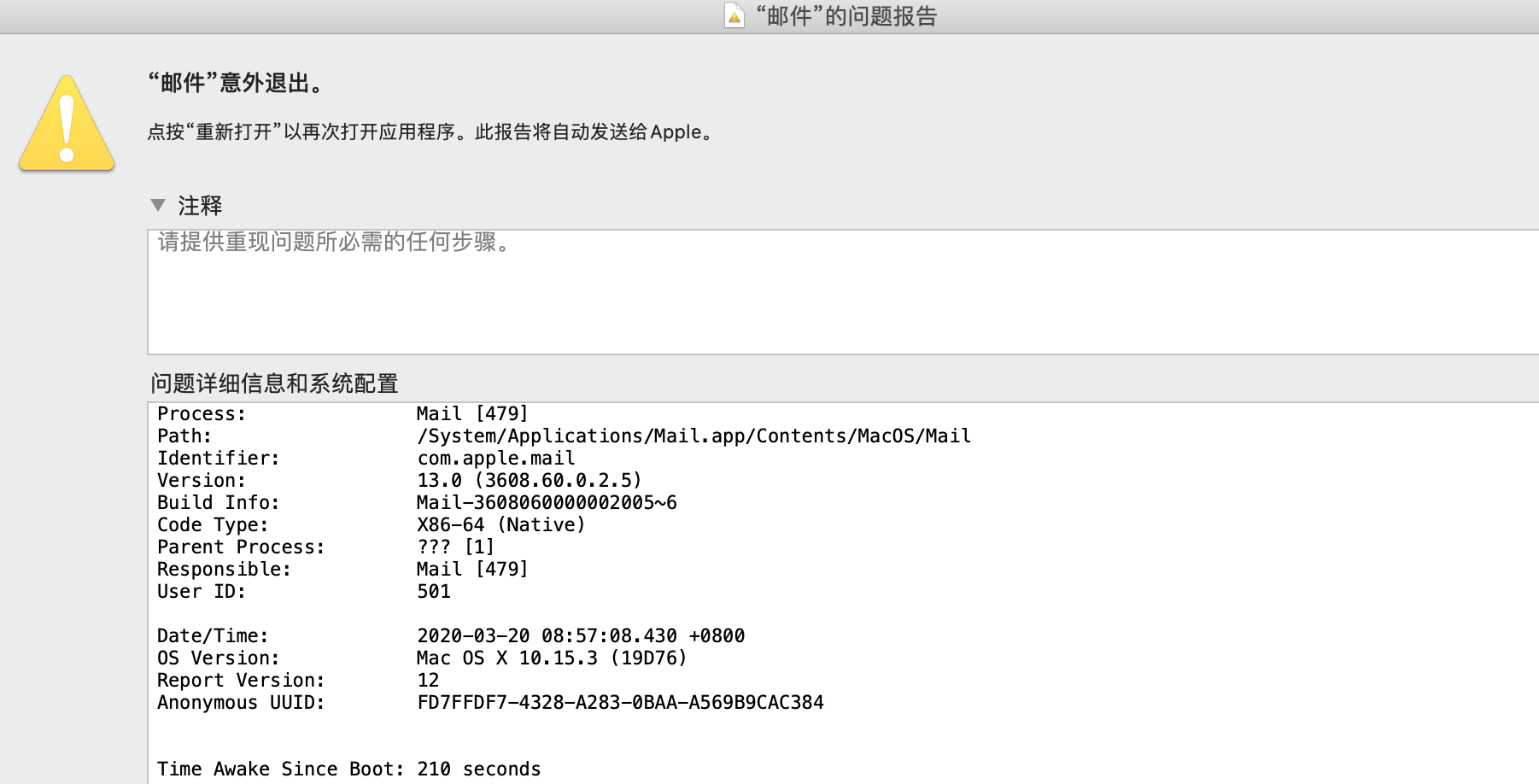Screen dimensions: 1539x784
Task: Click the Identifier: field label
Action: pyautogui.click(x=219, y=458)
